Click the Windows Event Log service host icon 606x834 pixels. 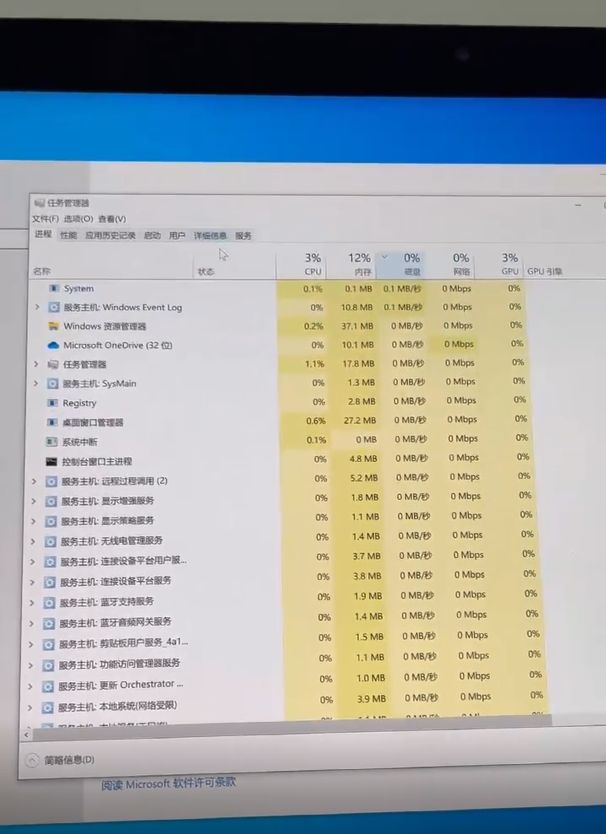[x=54, y=307]
